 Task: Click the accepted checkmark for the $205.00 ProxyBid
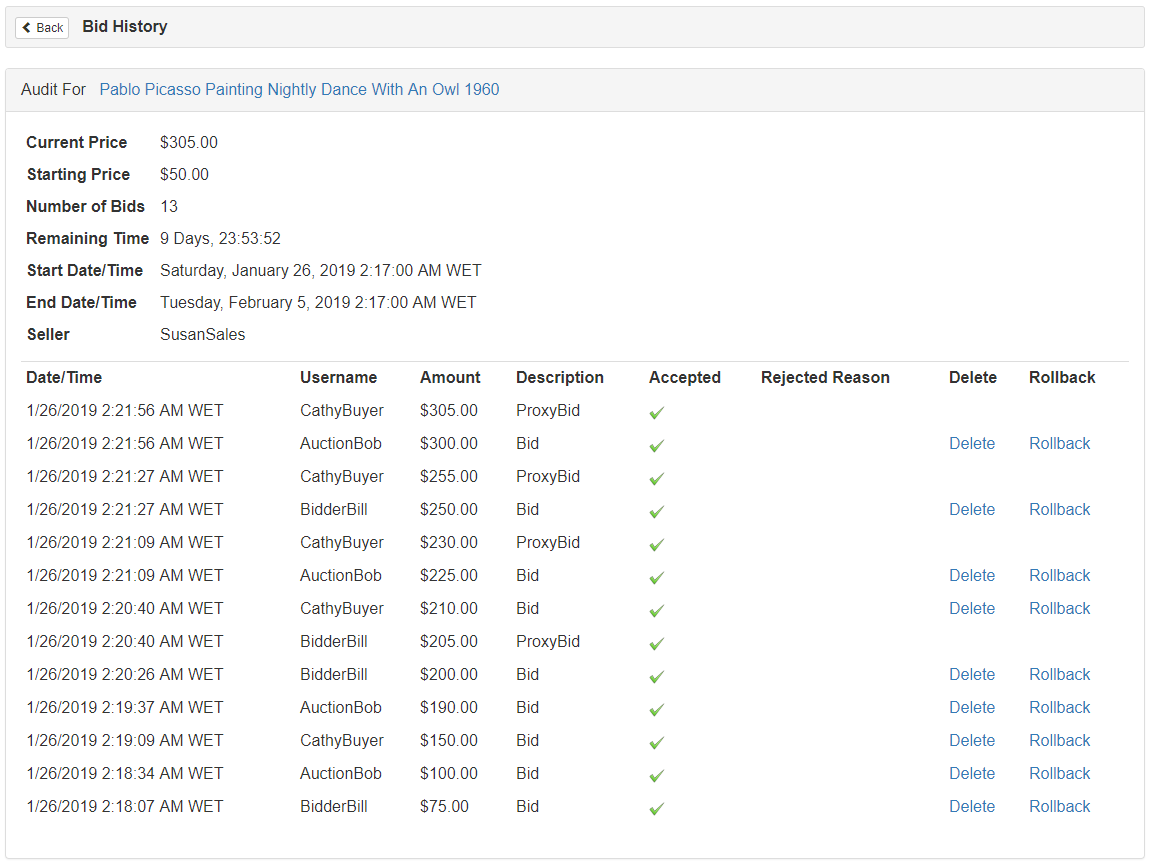pos(656,644)
